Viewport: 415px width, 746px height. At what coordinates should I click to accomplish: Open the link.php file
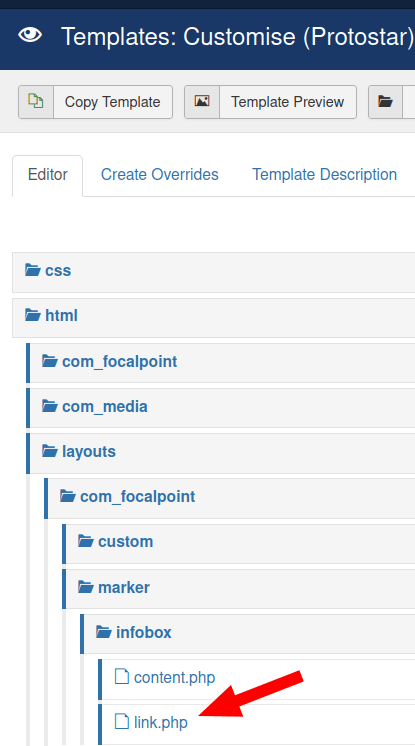click(161, 722)
